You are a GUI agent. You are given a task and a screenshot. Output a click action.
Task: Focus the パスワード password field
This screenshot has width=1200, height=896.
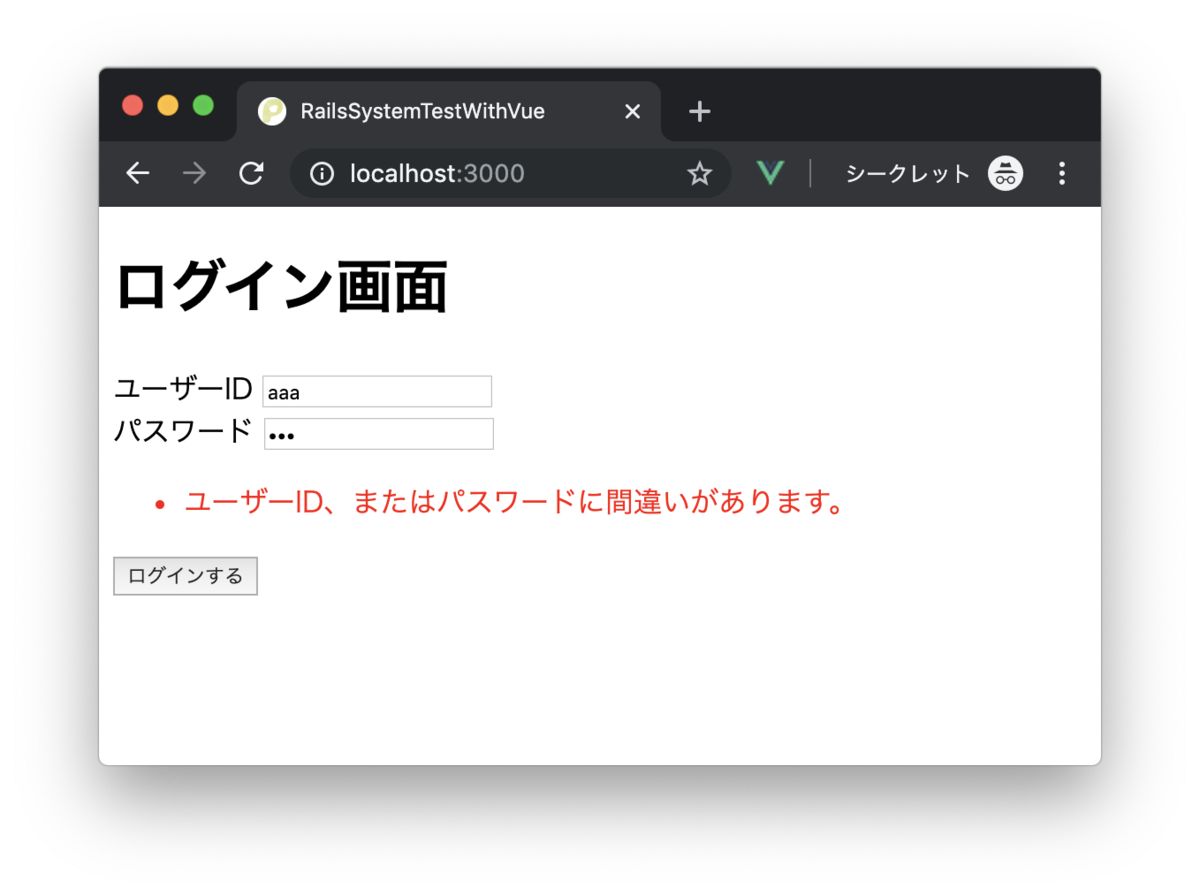tap(378, 433)
